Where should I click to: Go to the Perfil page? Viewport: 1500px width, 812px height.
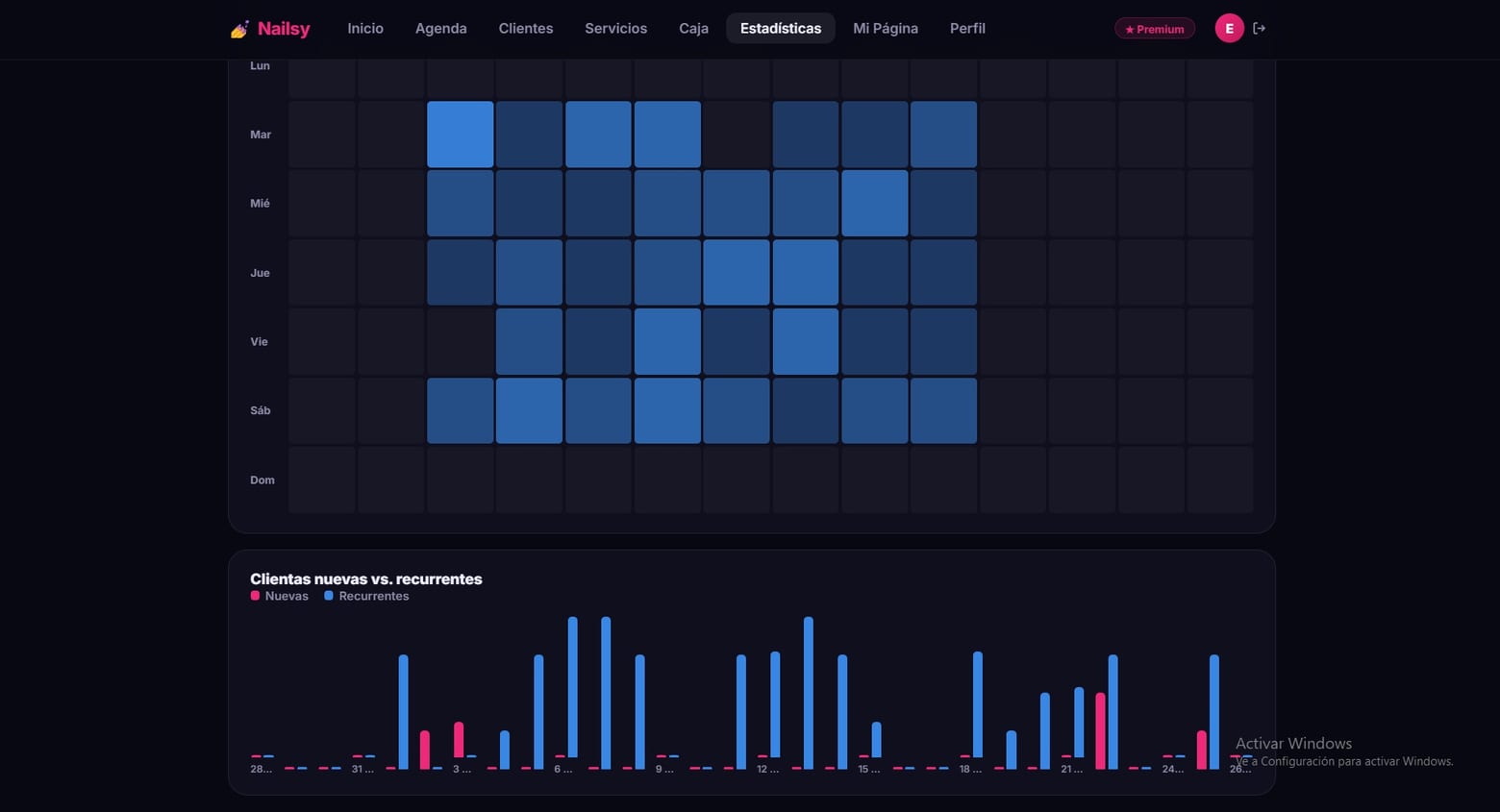click(x=967, y=29)
